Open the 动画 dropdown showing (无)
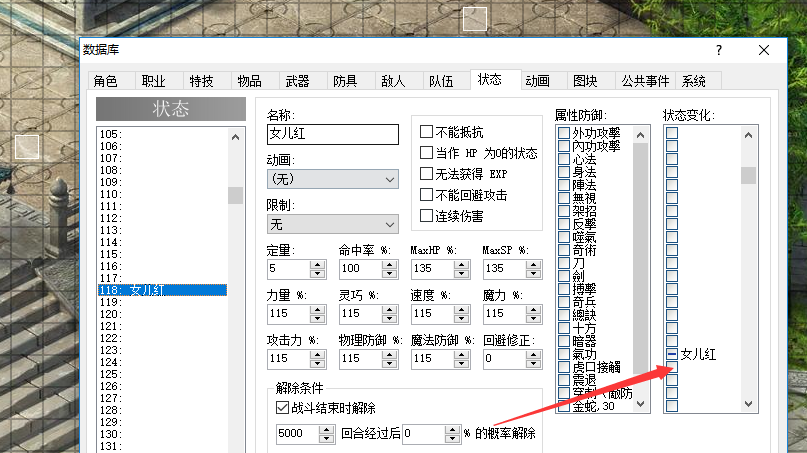The height and width of the screenshot is (453, 807). [x=332, y=179]
